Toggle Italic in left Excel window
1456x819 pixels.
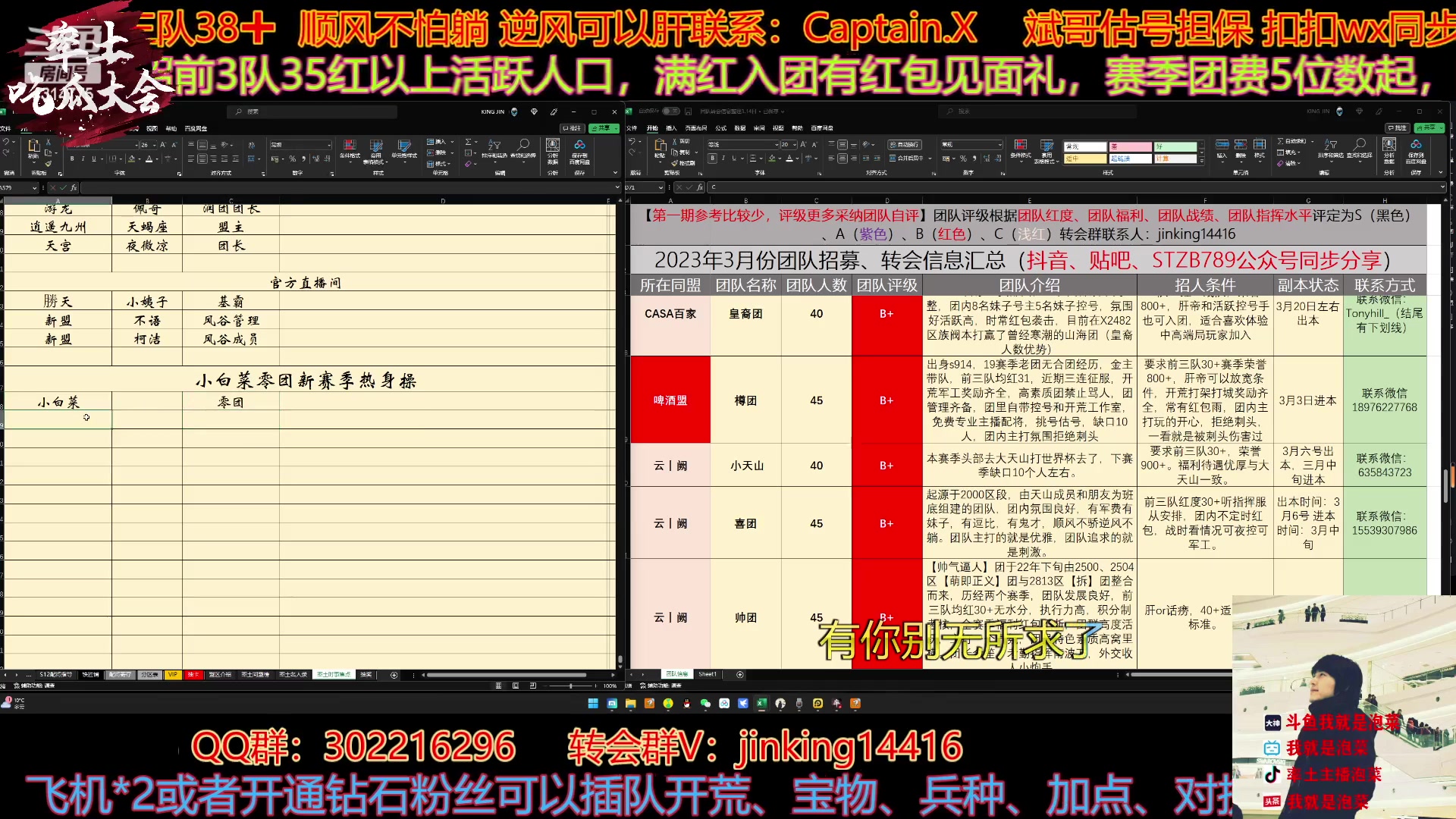[x=83, y=158]
